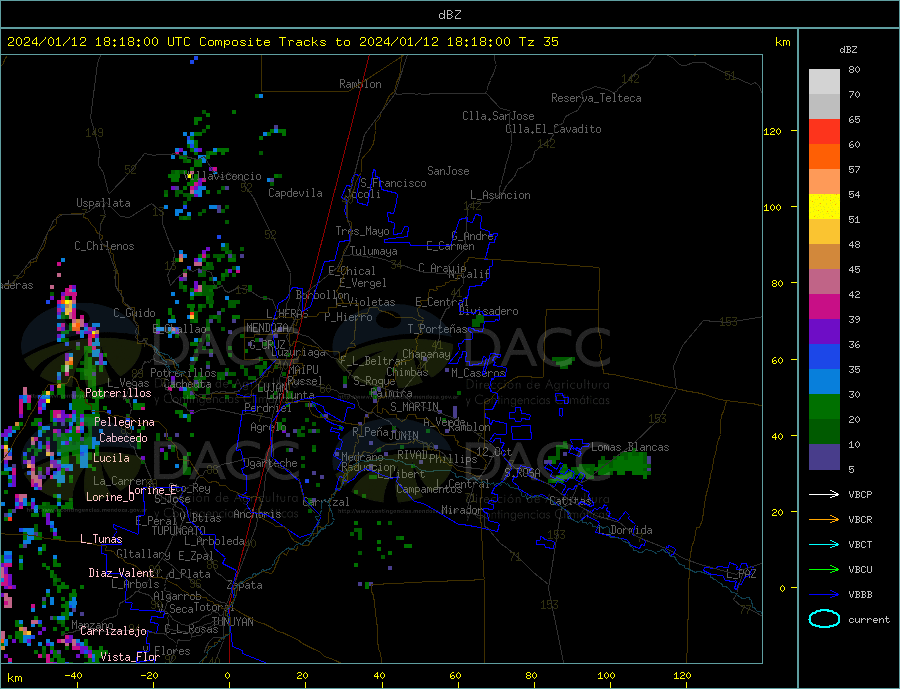Click the S_ROSA label on map
Viewport: 900px width, 689px height.
(522, 473)
